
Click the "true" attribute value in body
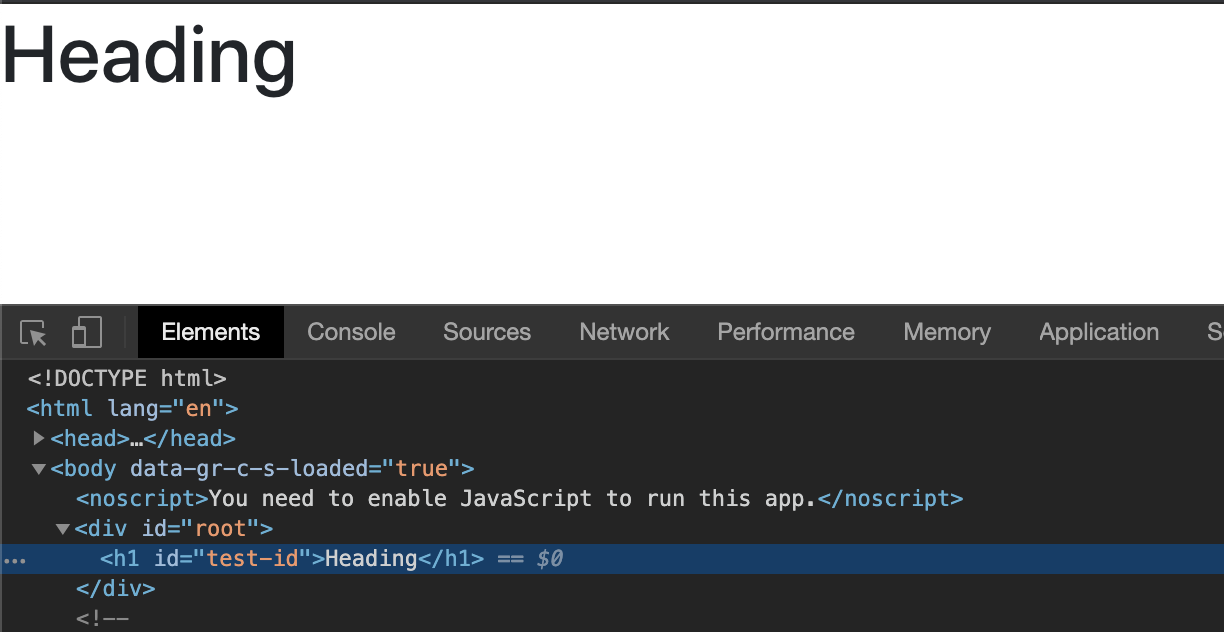(423, 468)
